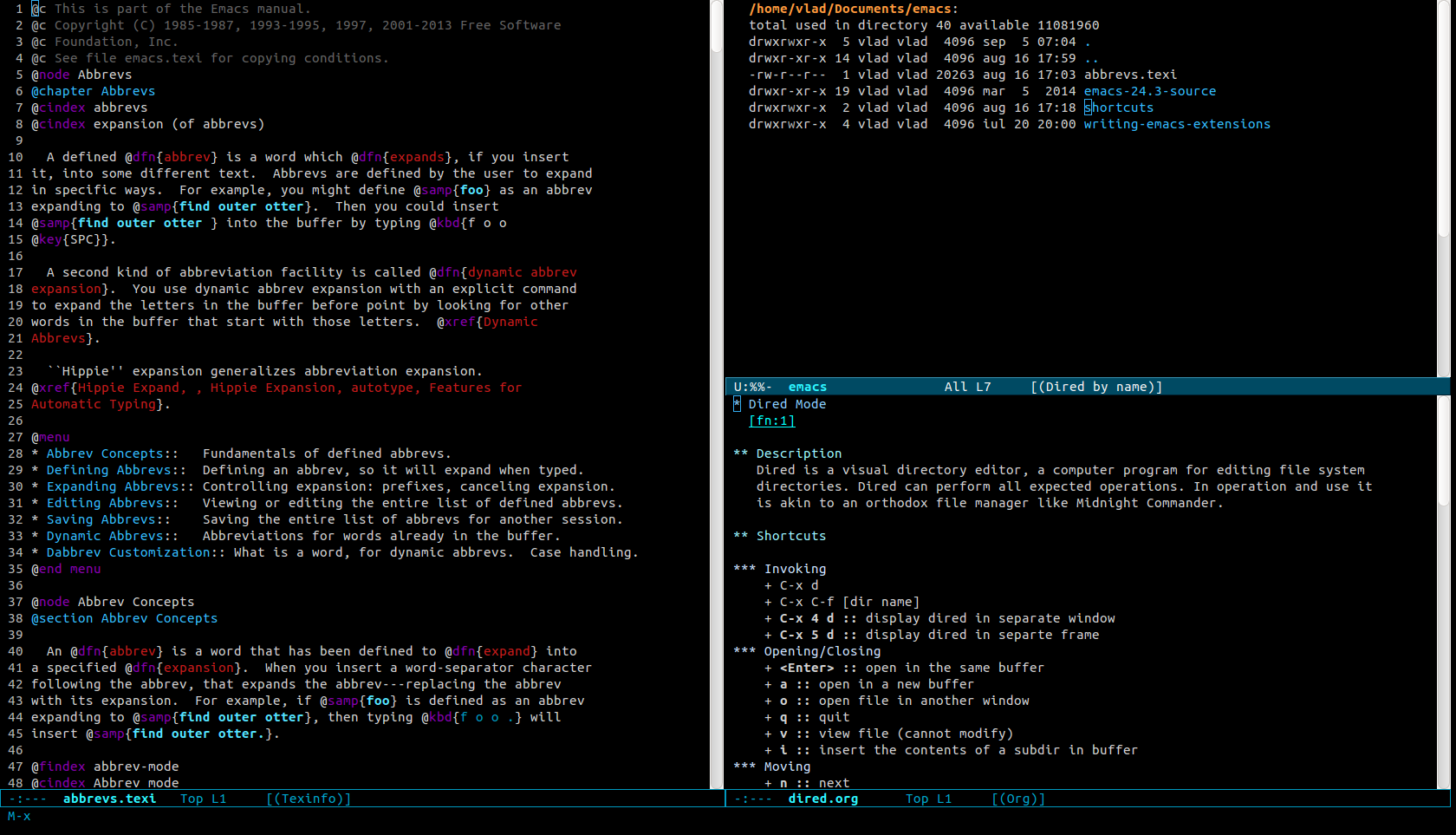The width and height of the screenshot is (1456, 835).
Task: Click '@findex abbrev-mode' on line 47
Action: pyautogui.click(x=105, y=767)
